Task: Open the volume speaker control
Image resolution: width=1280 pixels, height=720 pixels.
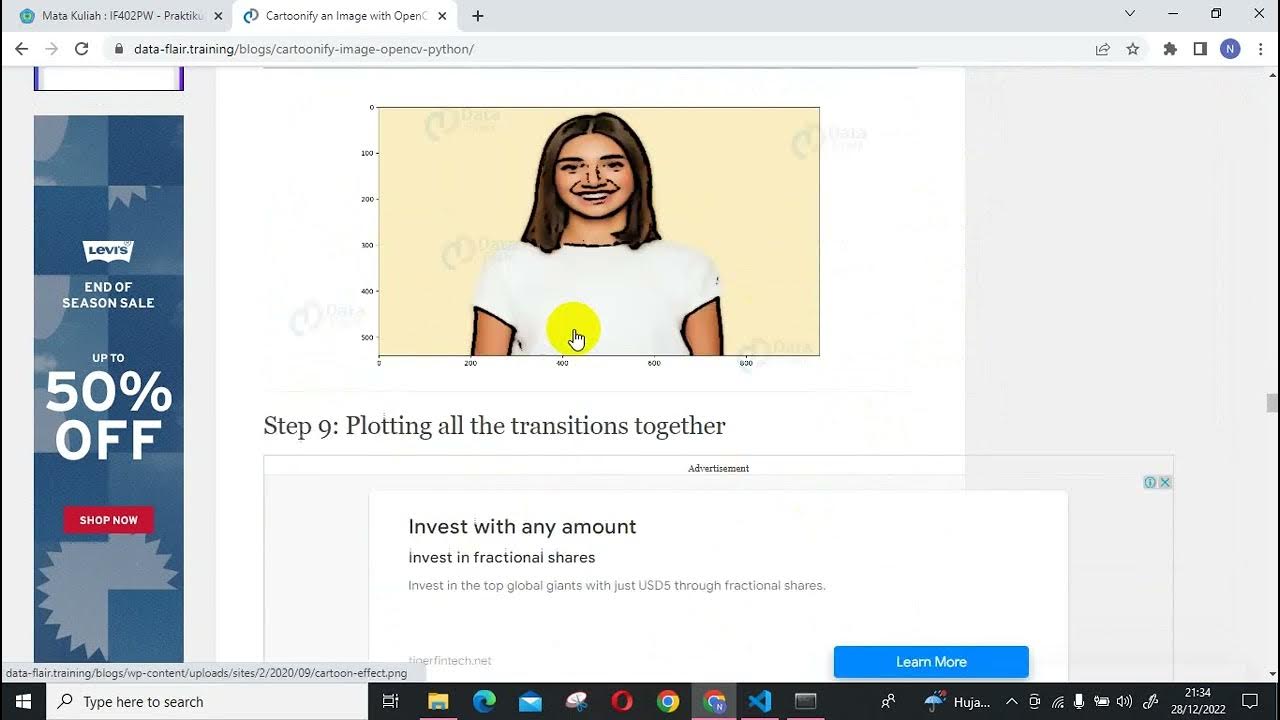Action: 1124,701
